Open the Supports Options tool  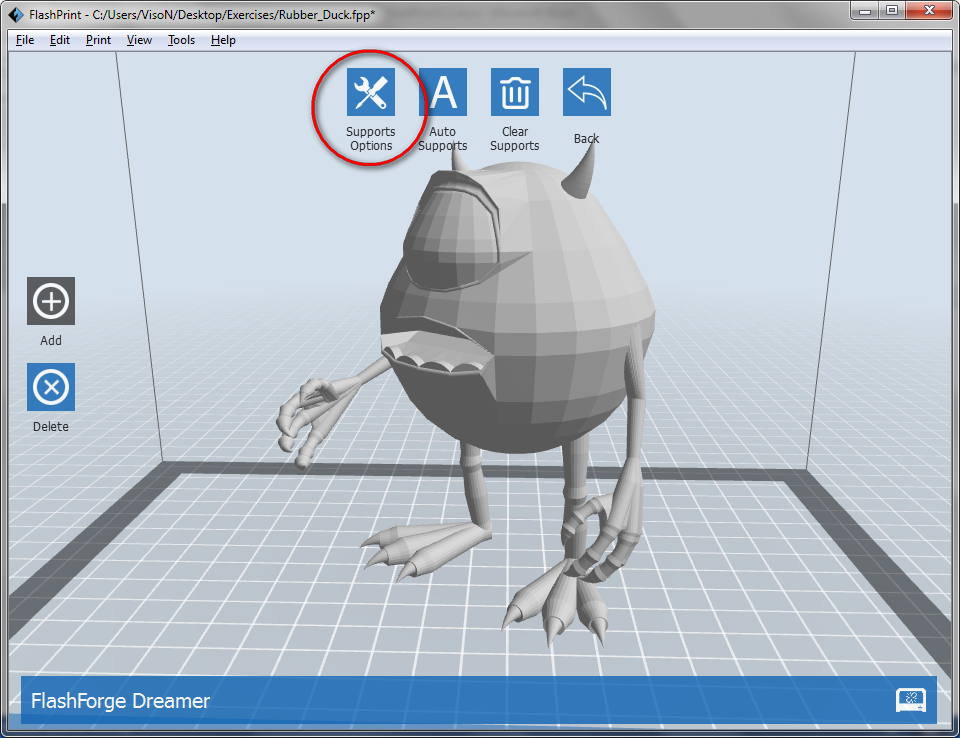point(370,92)
